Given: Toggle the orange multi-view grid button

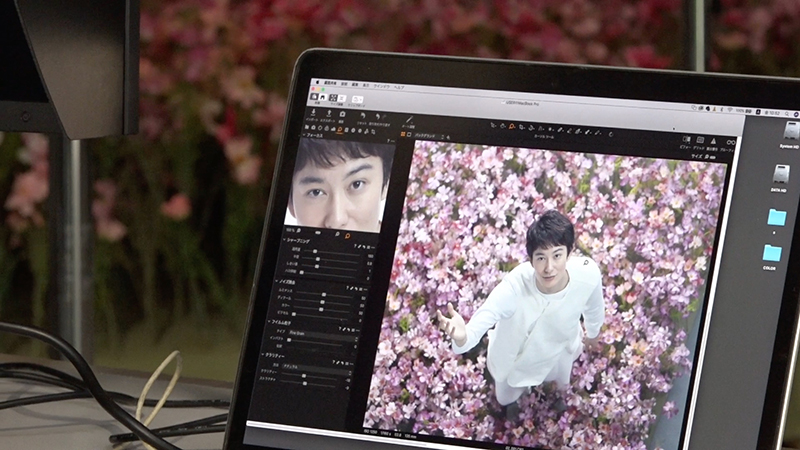Looking at the screenshot, I should 403,134.
